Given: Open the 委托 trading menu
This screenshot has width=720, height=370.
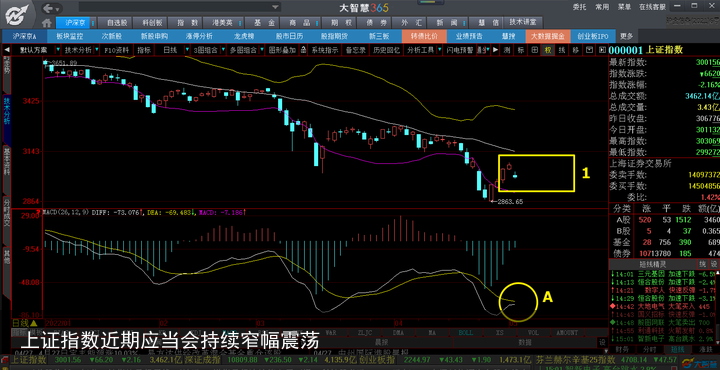Looking at the screenshot, I should (x=579, y=7).
